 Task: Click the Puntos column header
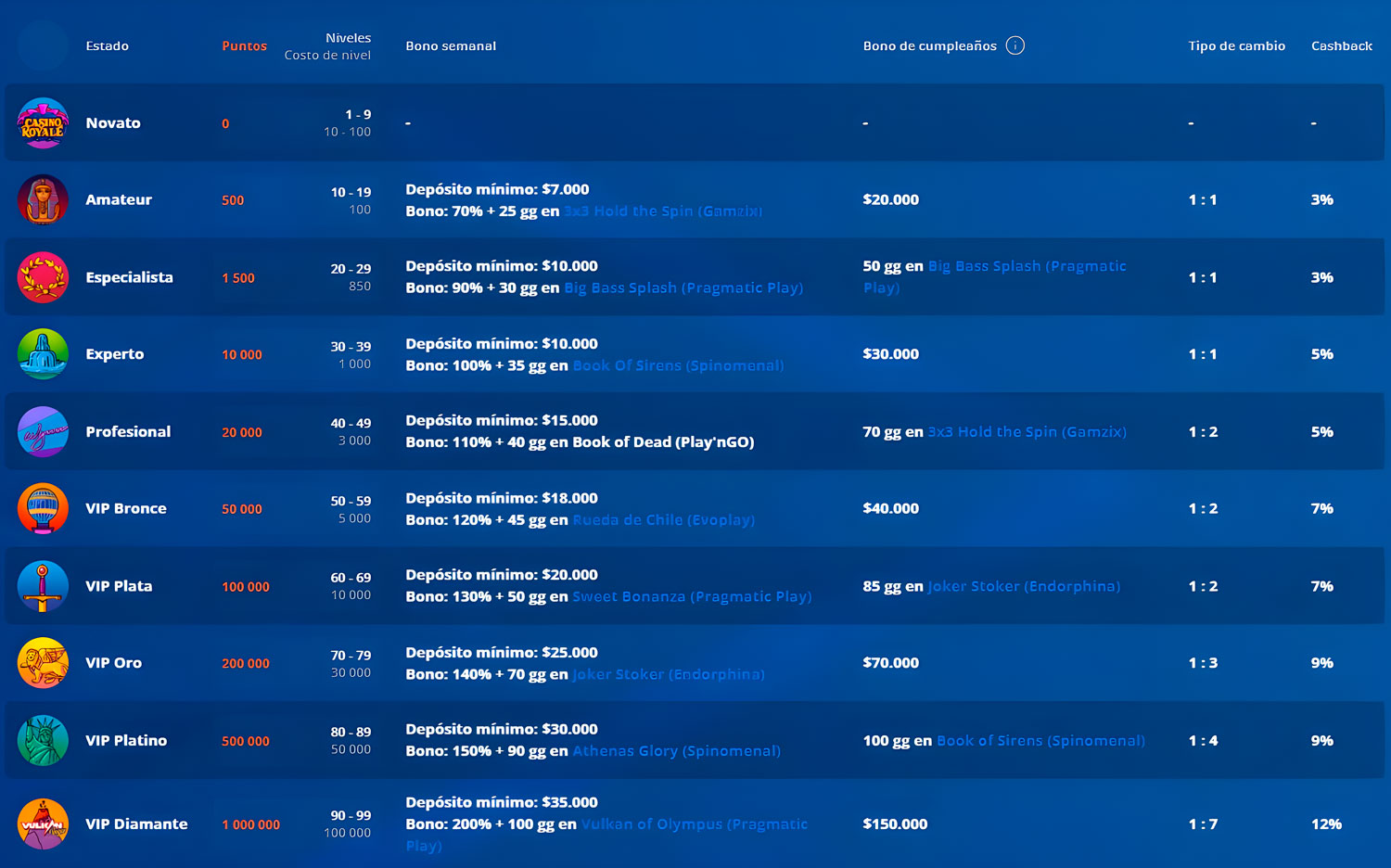[x=244, y=45]
